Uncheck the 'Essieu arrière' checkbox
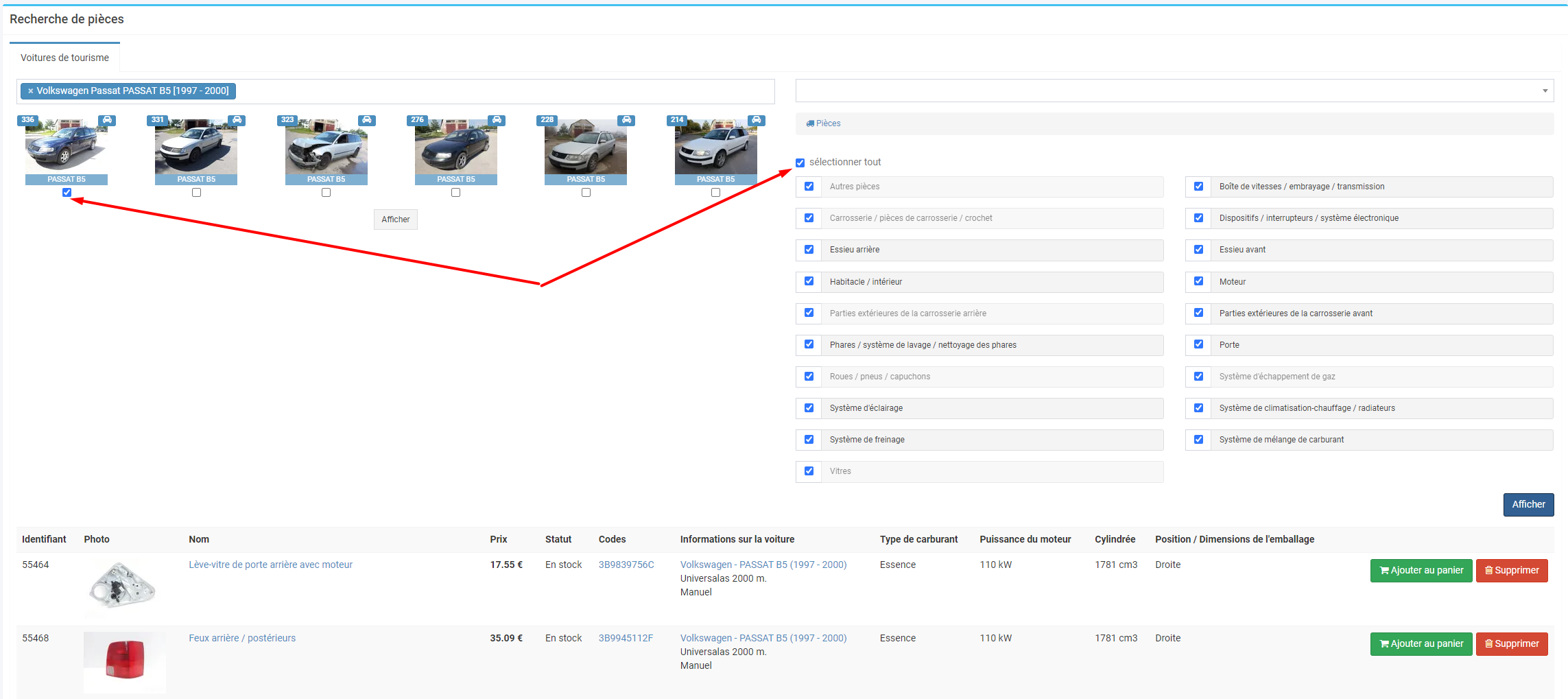The height and width of the screenshot is (699, 1568). click(809, 250)
